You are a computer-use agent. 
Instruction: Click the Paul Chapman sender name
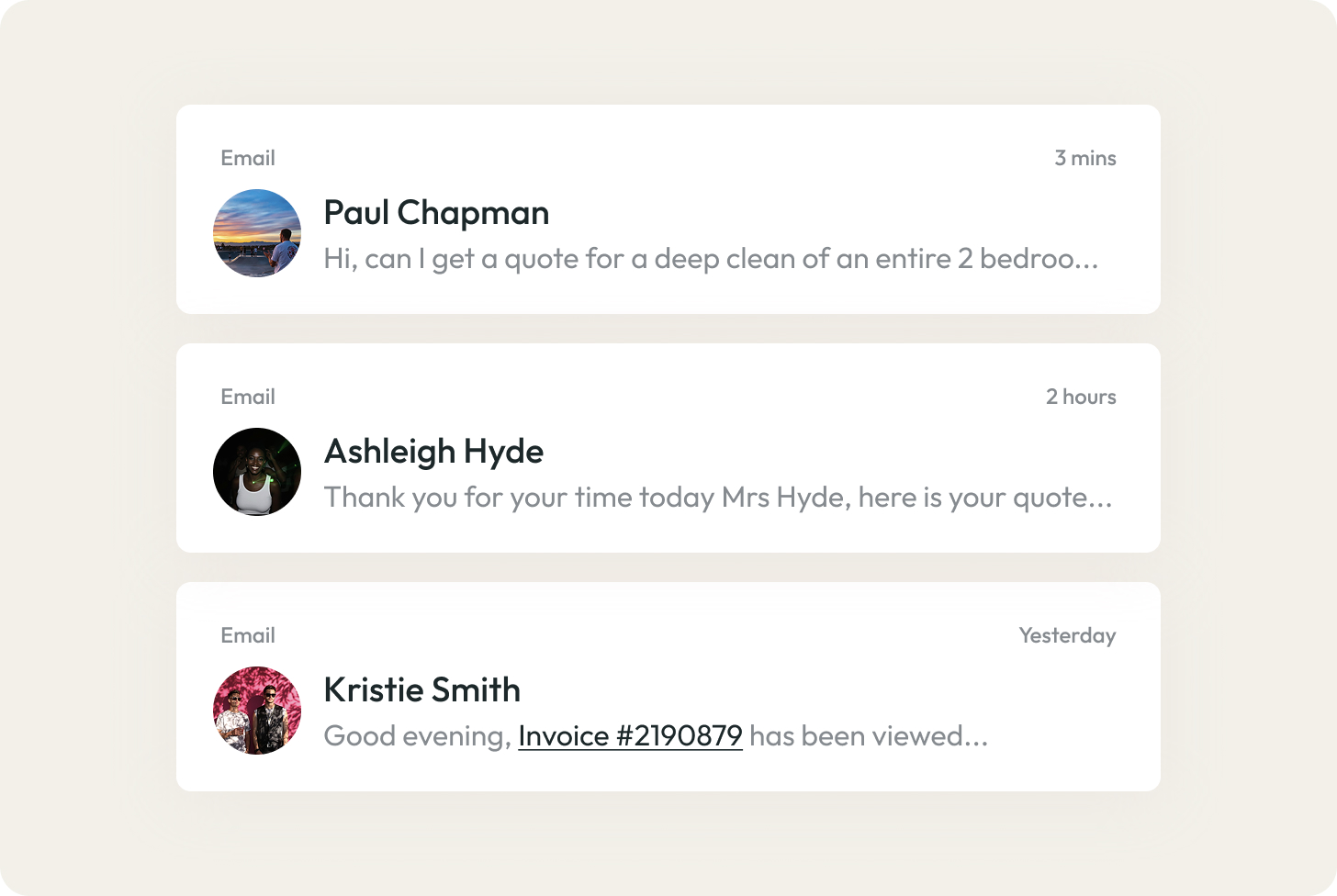pyautogui.click(x=435, y=213)
